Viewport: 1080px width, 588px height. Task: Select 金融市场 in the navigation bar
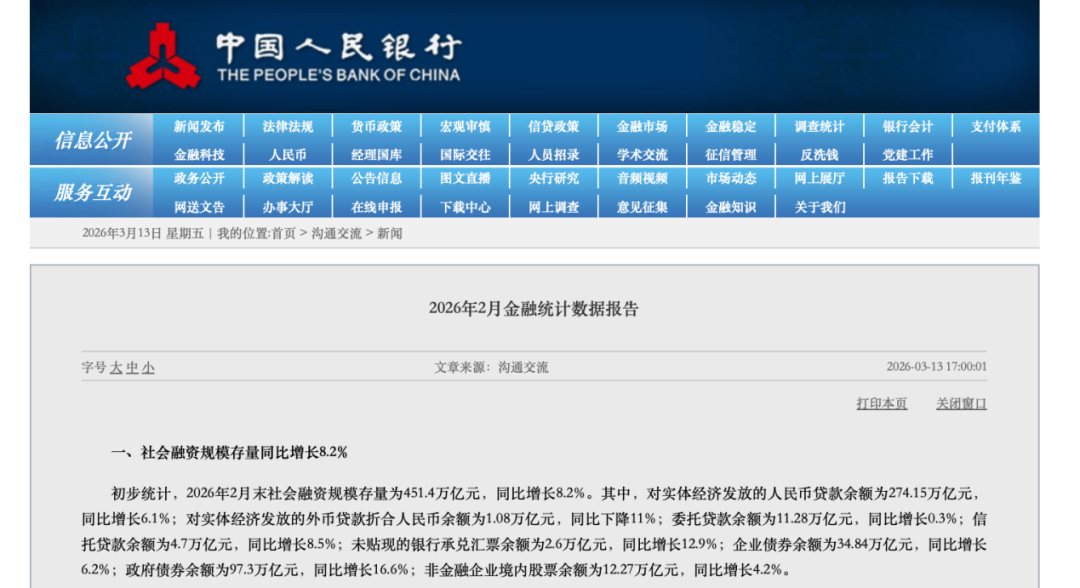(642, 127)
